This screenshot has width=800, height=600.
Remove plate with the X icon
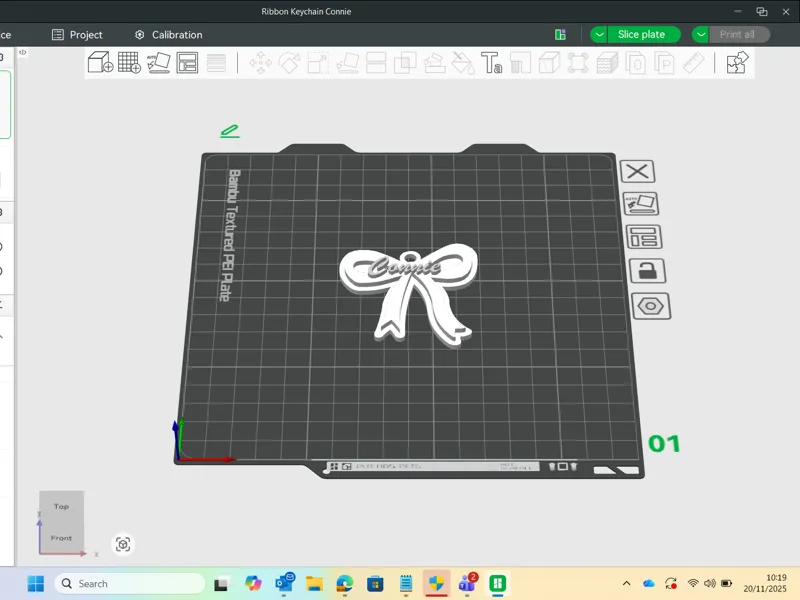pos(637,171)
